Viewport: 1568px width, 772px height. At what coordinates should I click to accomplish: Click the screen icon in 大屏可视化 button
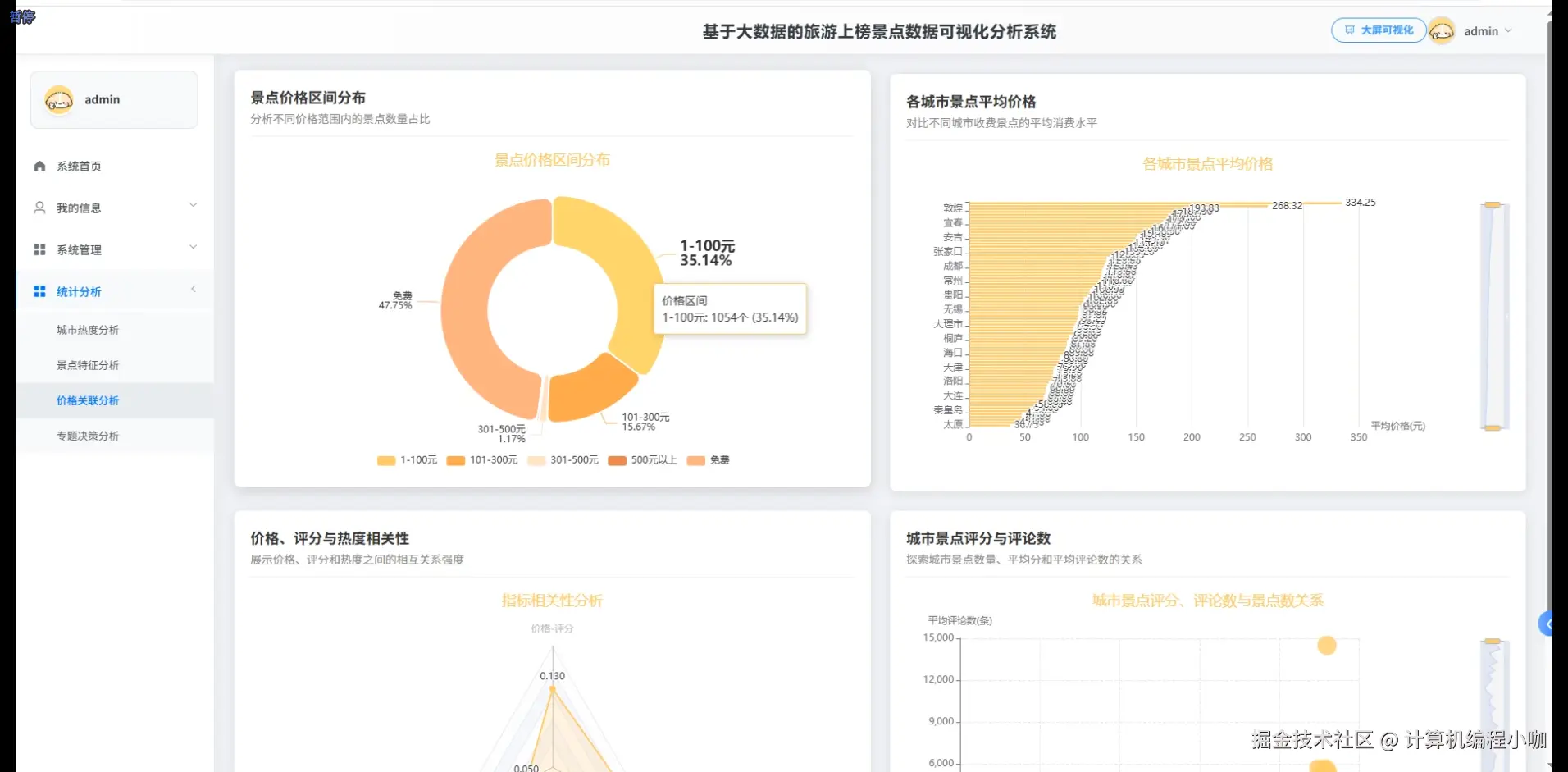tap(1349, 30)
